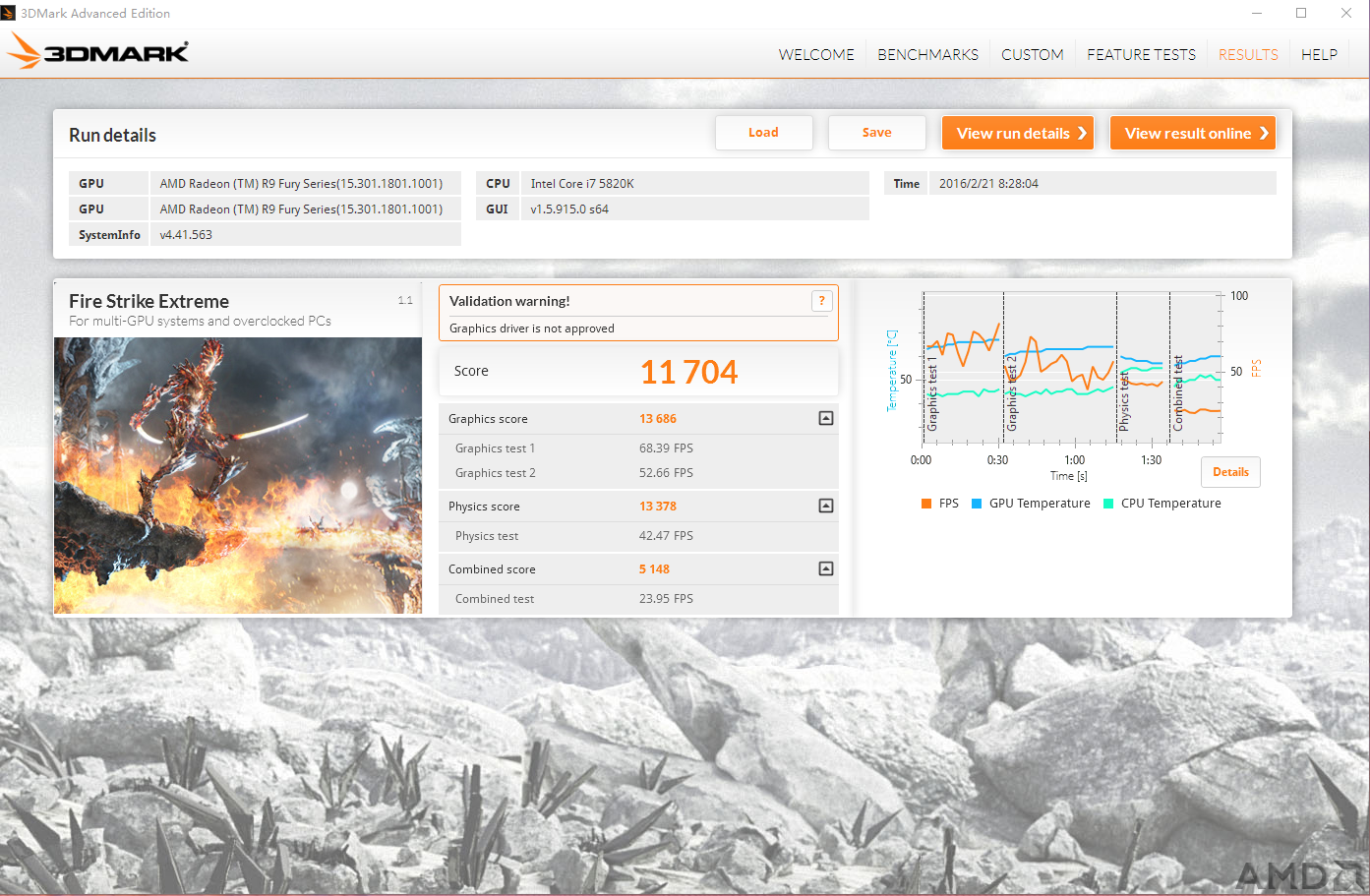Click the Run details heading
1370x896 pixels.
pyautogui.click(x=112, y=136)
